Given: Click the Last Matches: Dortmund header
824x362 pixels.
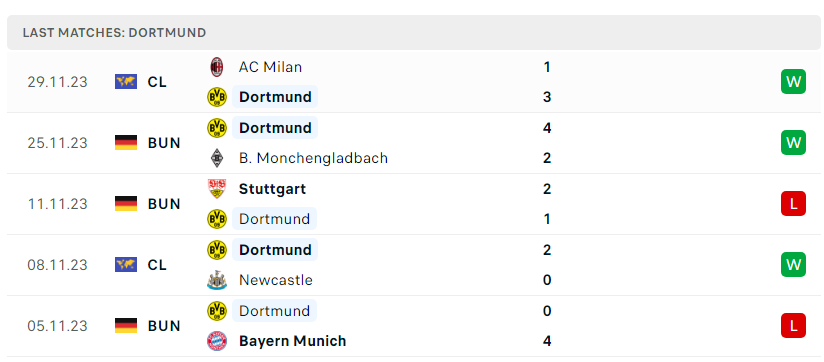Looking at the screenshot, I should click(115, 33).
